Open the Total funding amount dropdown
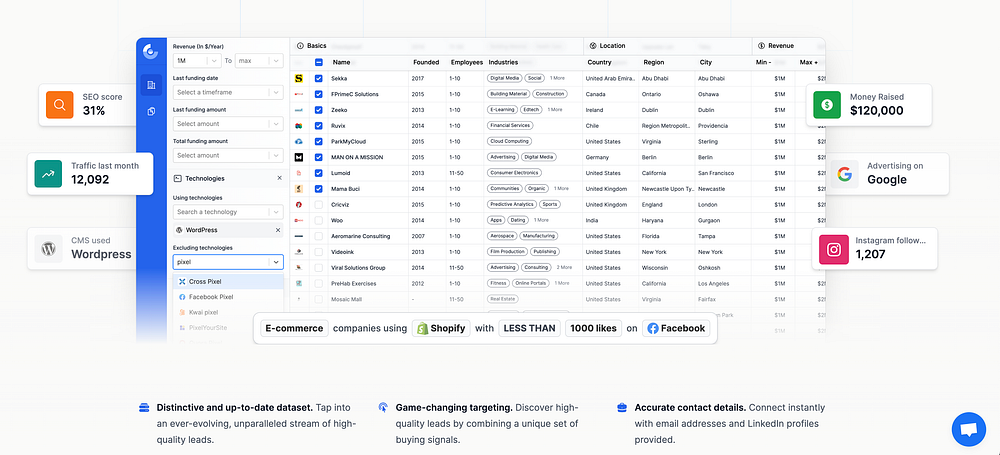The height and width of the screenshot is (455, 1000). pos(228,155)
